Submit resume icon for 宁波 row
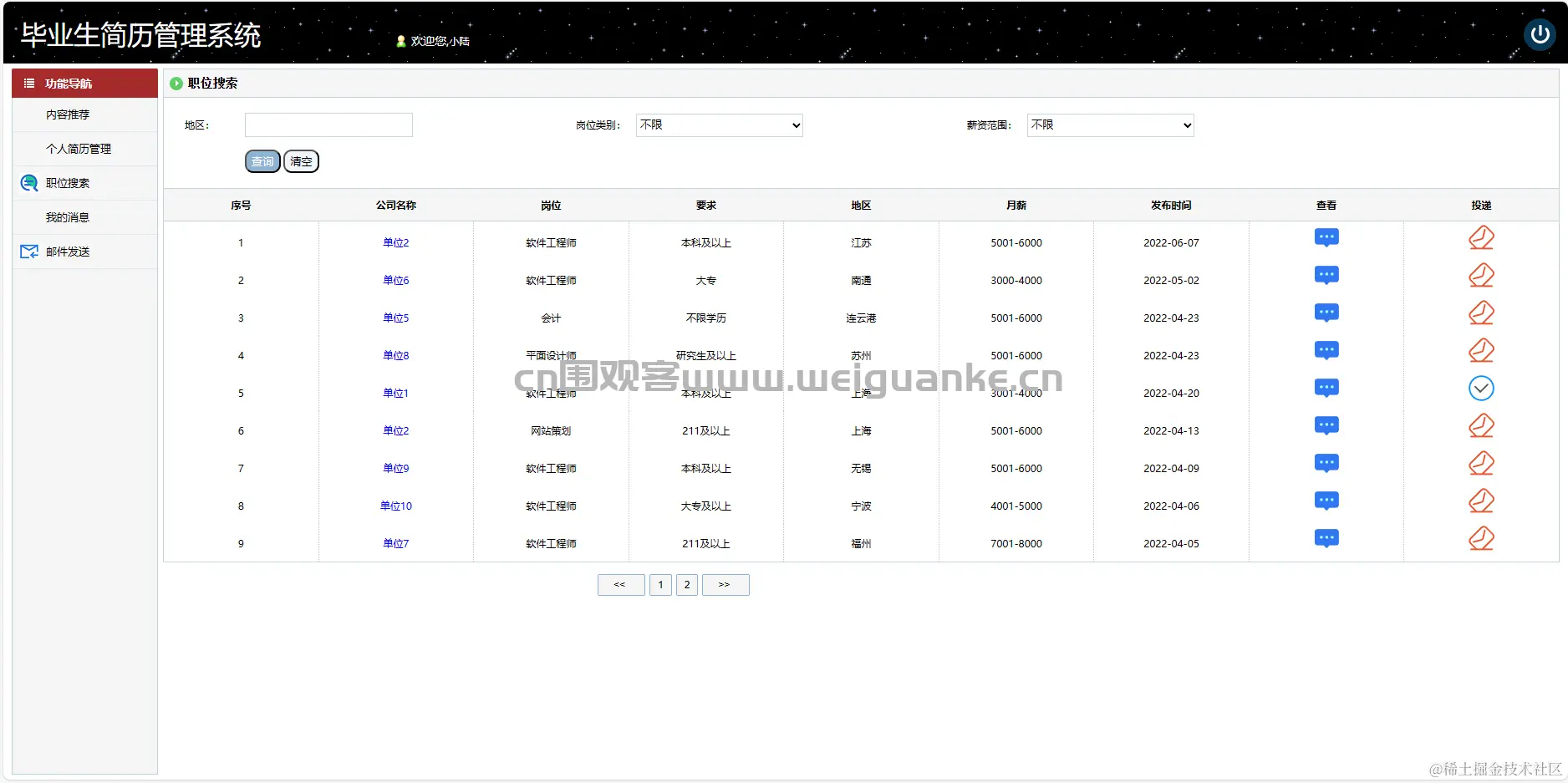The width and height of the screenshot is (1568, 783). [x=1481, y=501]
